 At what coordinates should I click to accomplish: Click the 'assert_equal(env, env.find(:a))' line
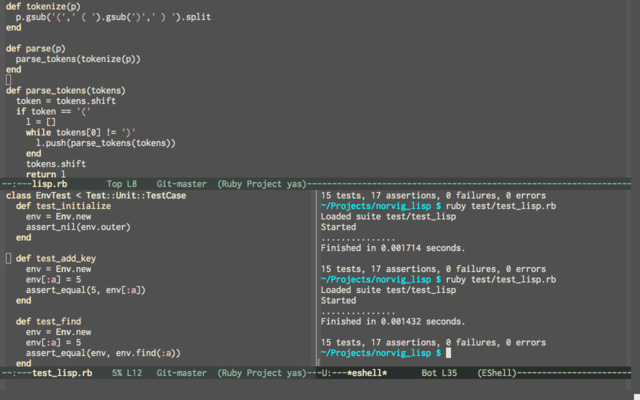[103, 353]
